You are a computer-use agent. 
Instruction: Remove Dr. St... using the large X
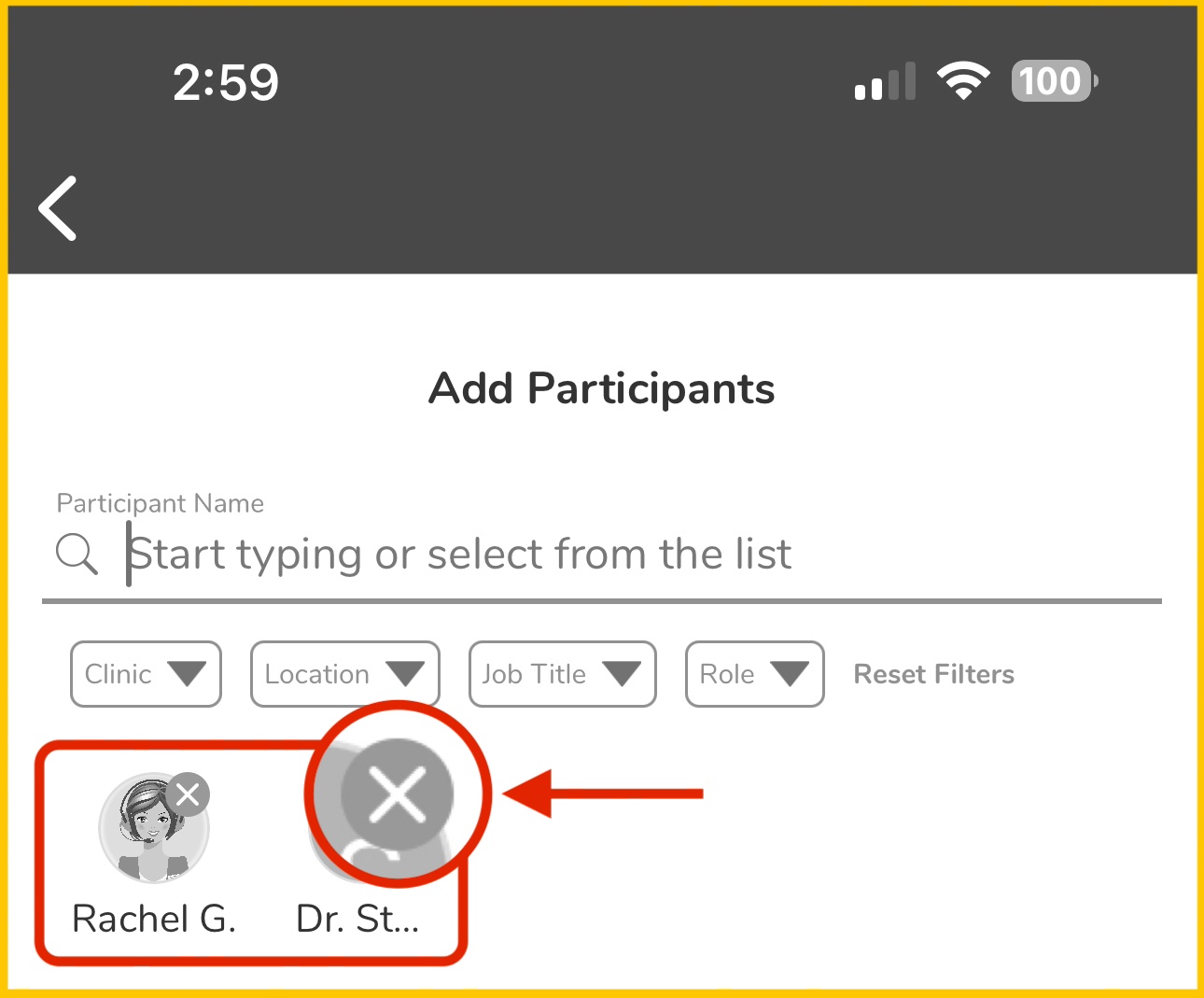click(x=397, y=794)
